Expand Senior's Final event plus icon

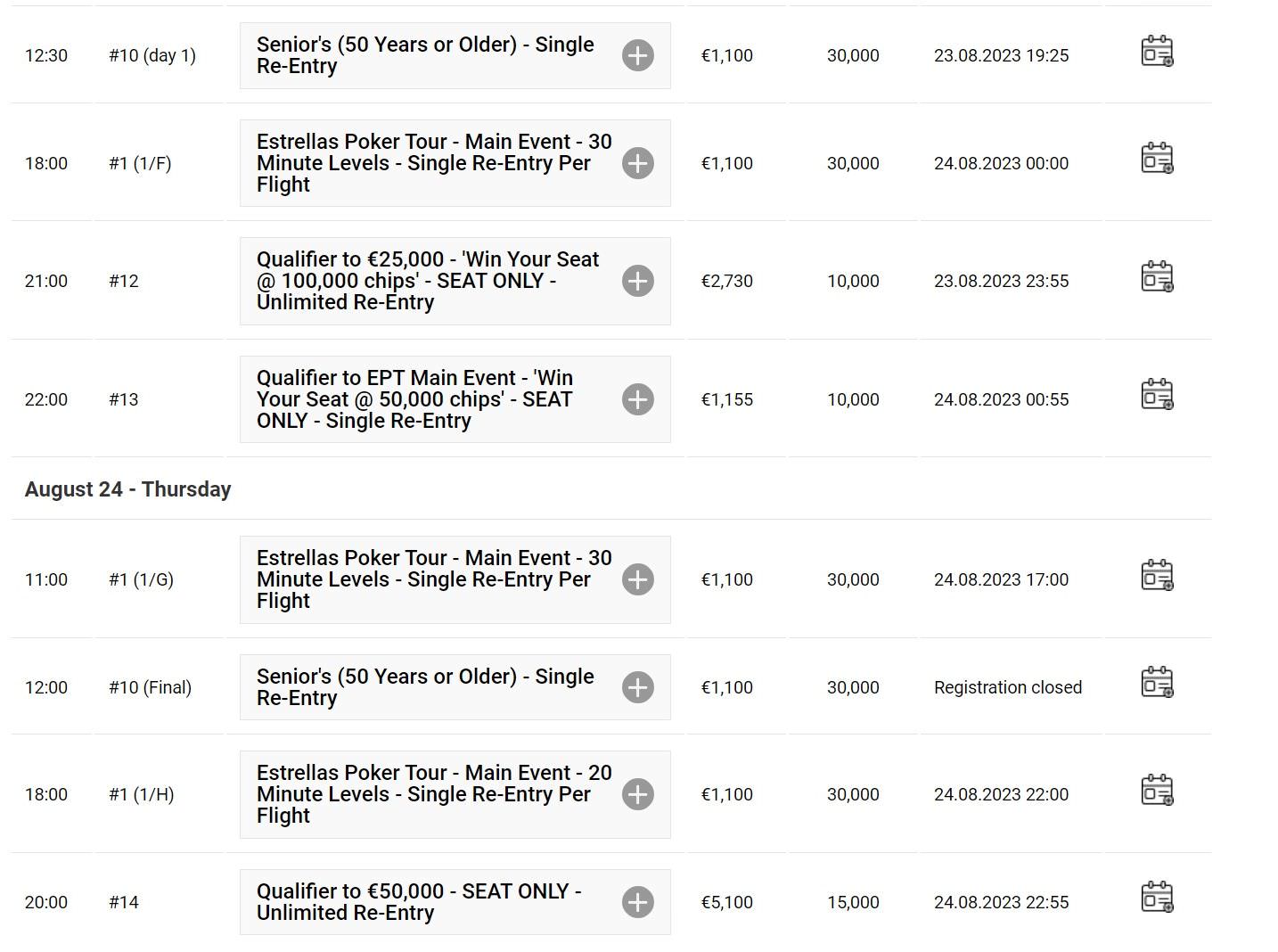[638, 687]
